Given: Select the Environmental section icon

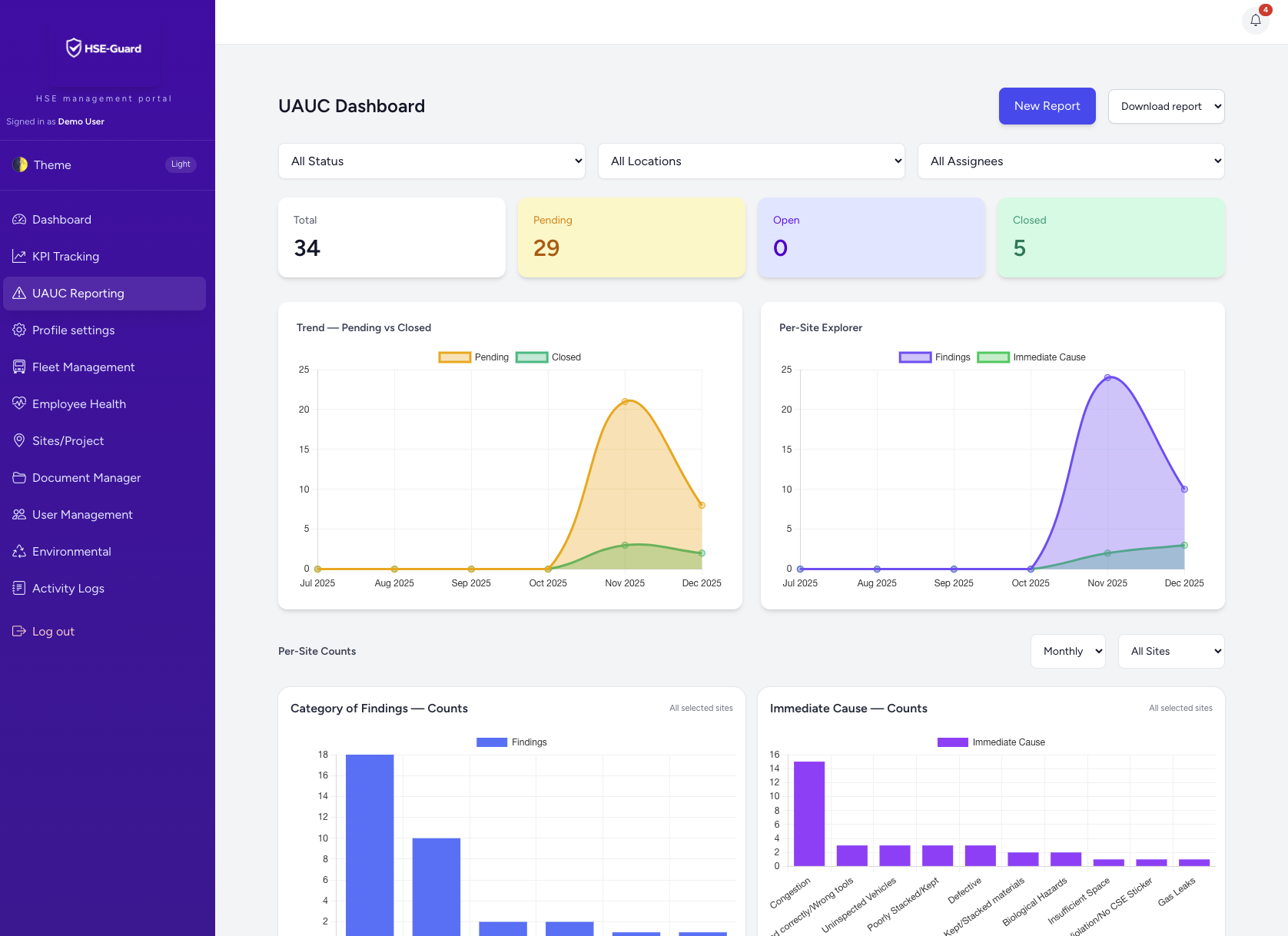Looking at the screenshot, I should point(18,551).
